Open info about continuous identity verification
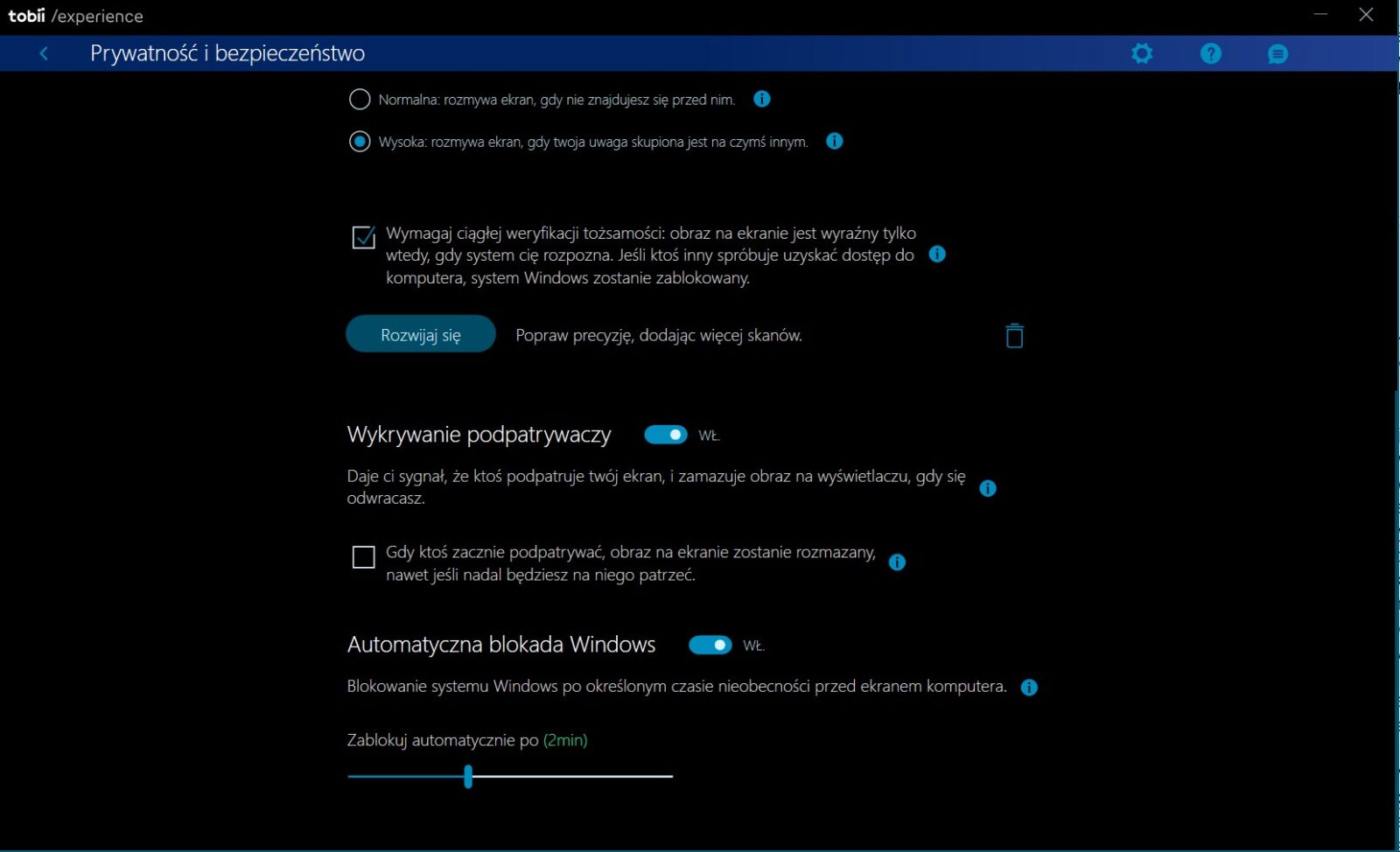 (x=937, y=255)
